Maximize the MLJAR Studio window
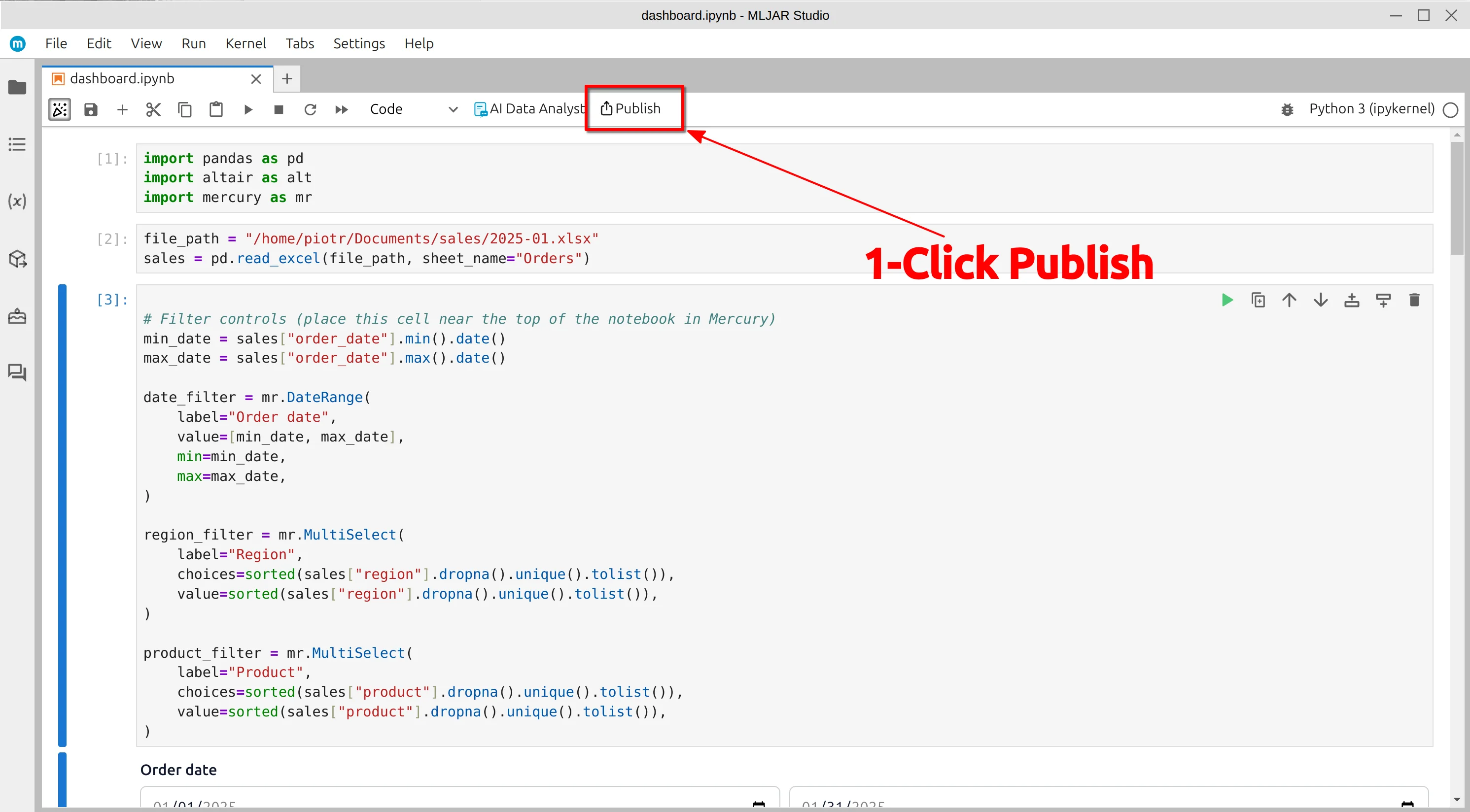This screenshot has height=812, width=1470. (x=1423, y=15)
